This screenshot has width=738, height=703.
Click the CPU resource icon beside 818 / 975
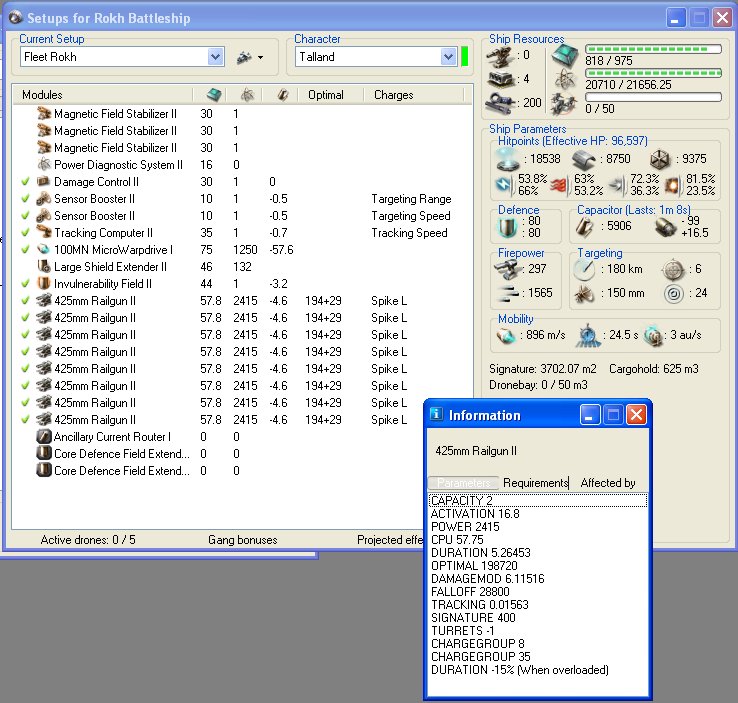tap(564, 56)
